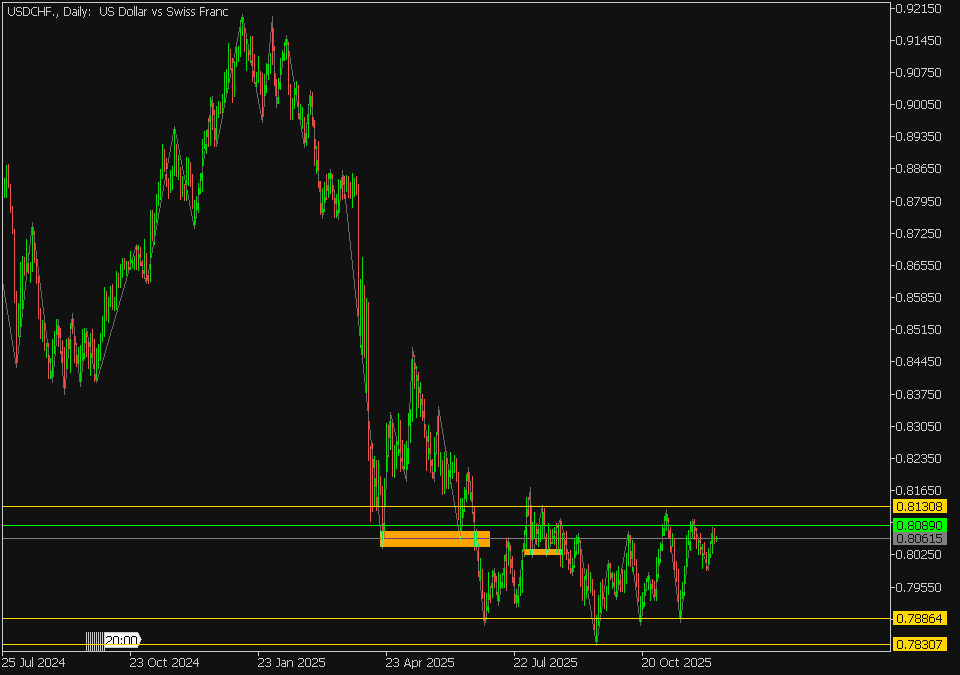Click the 0.83750 price scale value
The image size is (960, 675).
(918, 395)
